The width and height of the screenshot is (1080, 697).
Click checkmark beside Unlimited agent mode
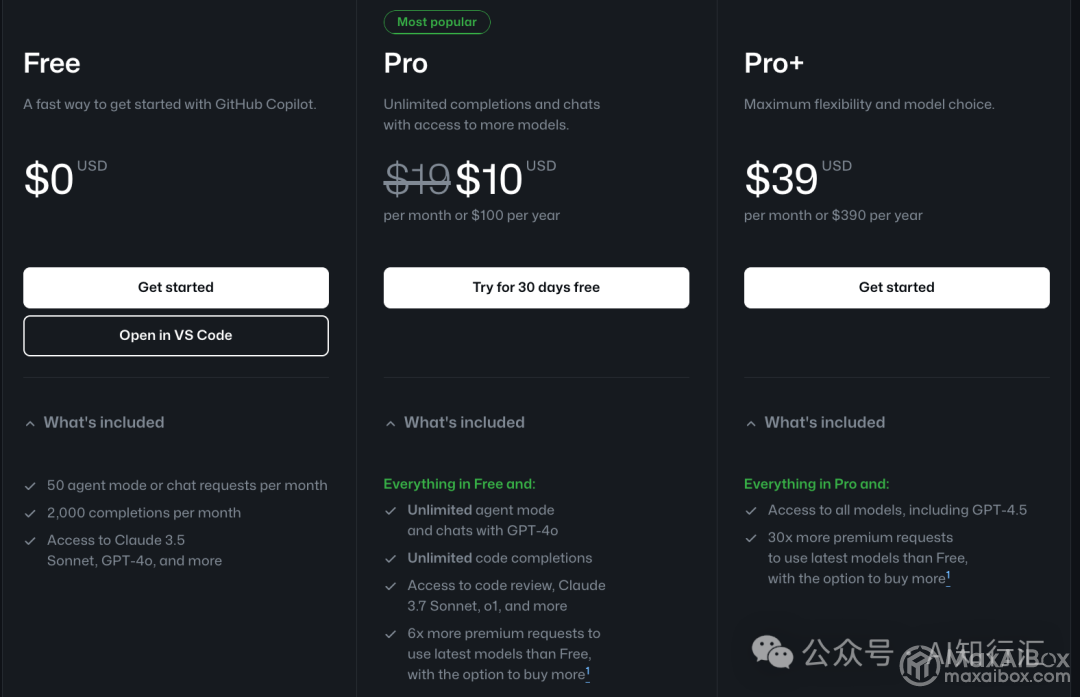(x=391, y=511)
